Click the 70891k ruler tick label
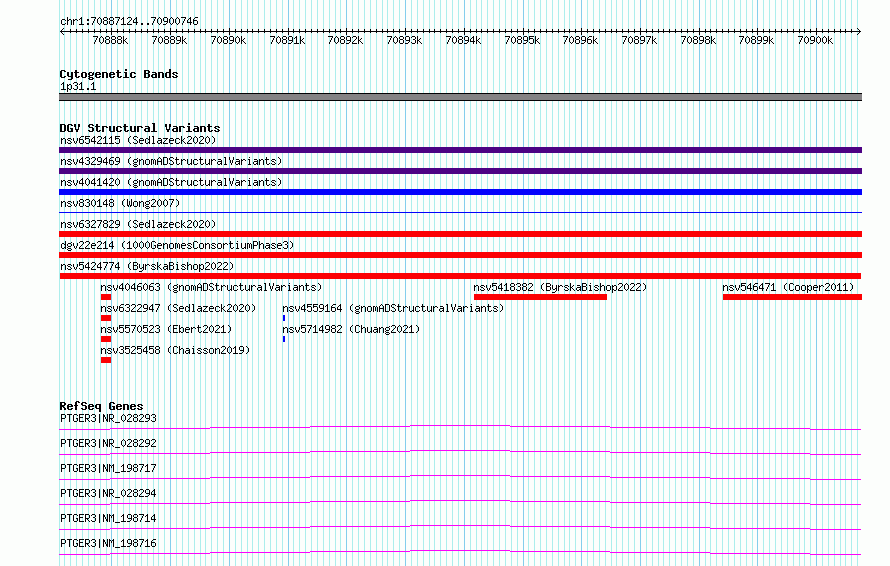The width and height of the screenshot is (890, 566). (x=287, y=40)
